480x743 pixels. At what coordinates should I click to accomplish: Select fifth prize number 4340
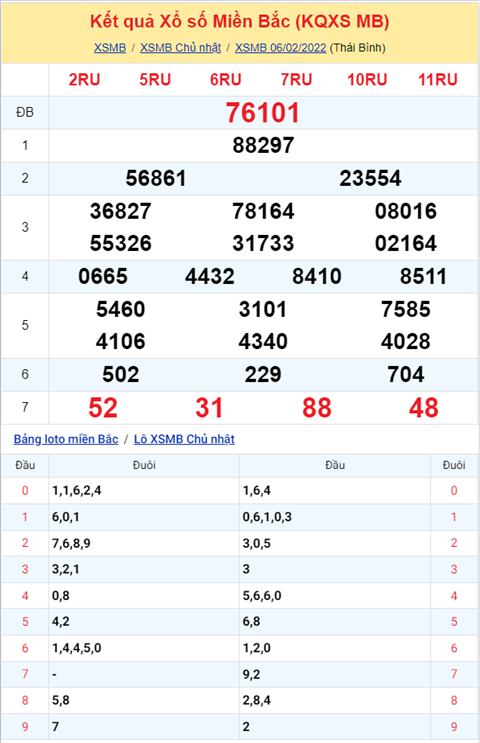pos(263,342)
